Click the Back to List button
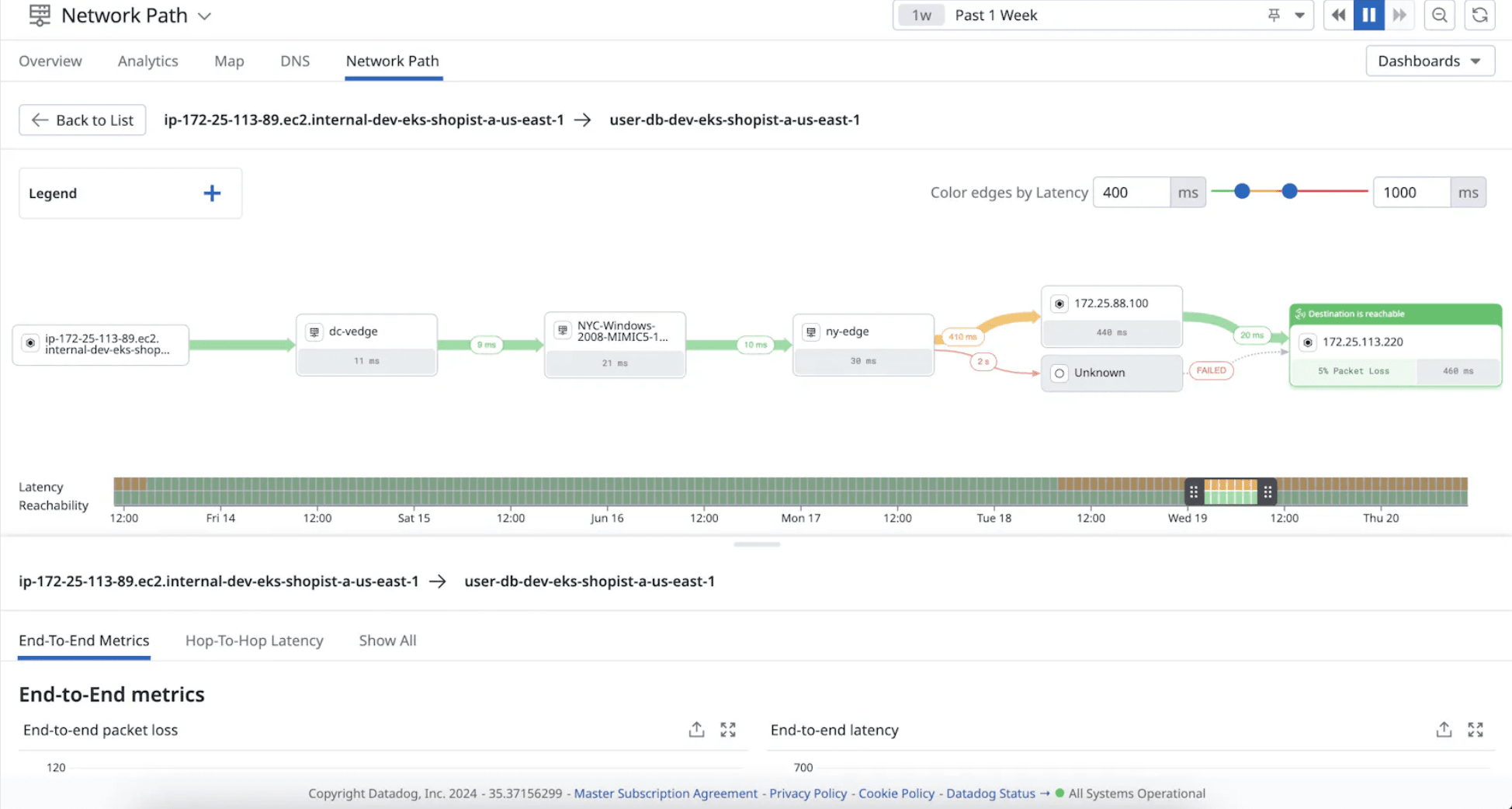 82,120
